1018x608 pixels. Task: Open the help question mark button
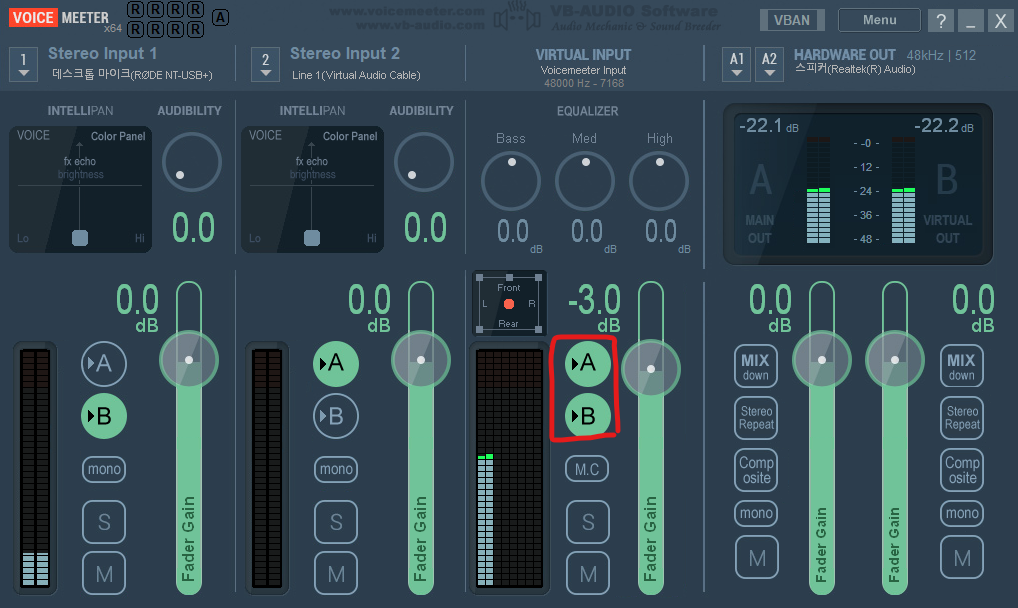[x=941, y=21]
